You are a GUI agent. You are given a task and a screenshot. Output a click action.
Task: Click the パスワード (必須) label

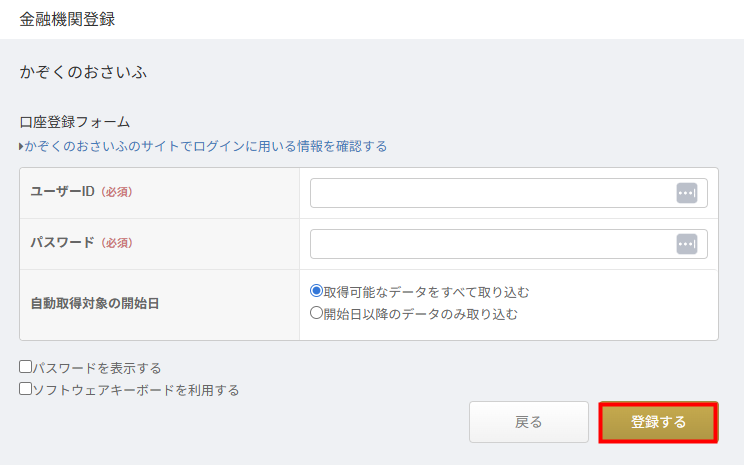pos(81,242)
